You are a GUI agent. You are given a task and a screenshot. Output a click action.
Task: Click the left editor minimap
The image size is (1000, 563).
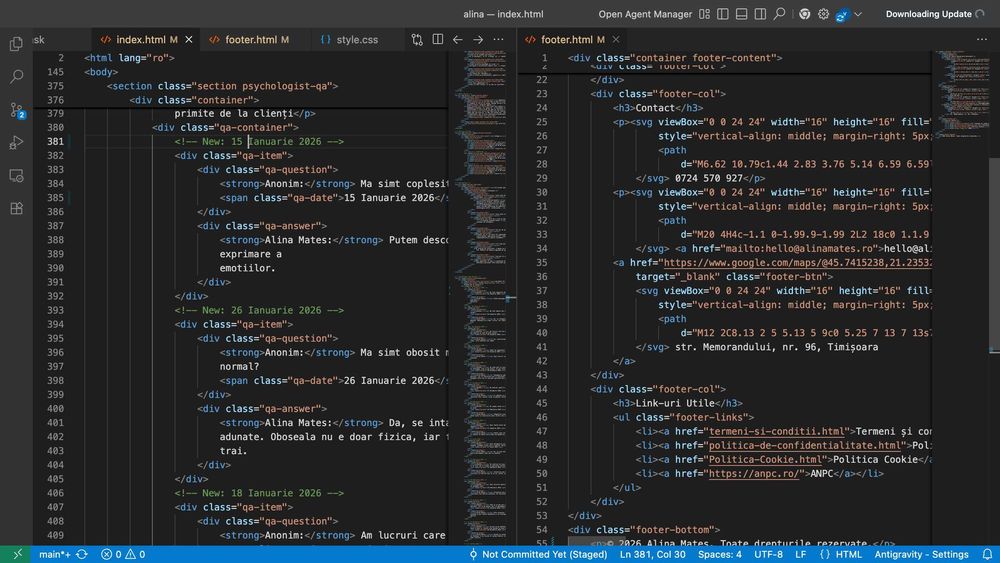(482, 200)
